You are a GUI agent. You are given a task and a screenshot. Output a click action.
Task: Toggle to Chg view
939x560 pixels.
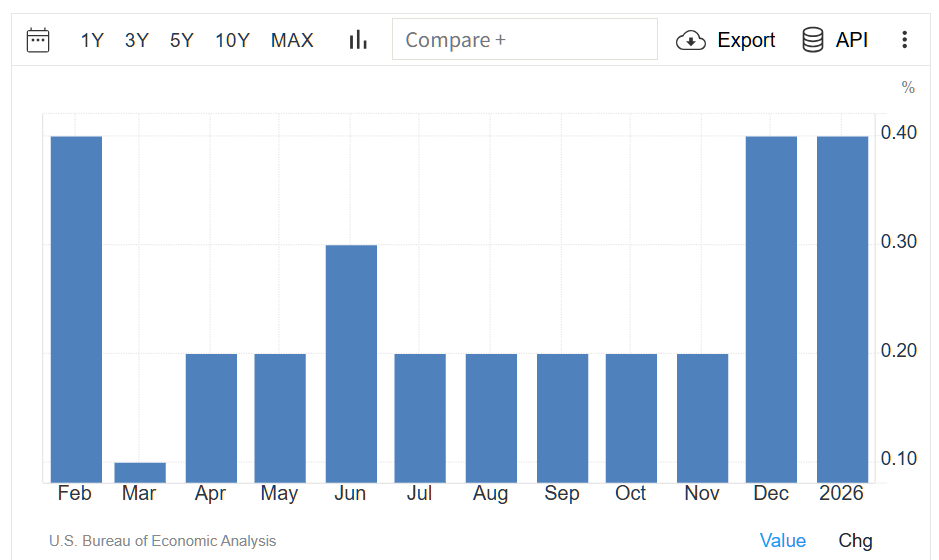tap(855, 540)
